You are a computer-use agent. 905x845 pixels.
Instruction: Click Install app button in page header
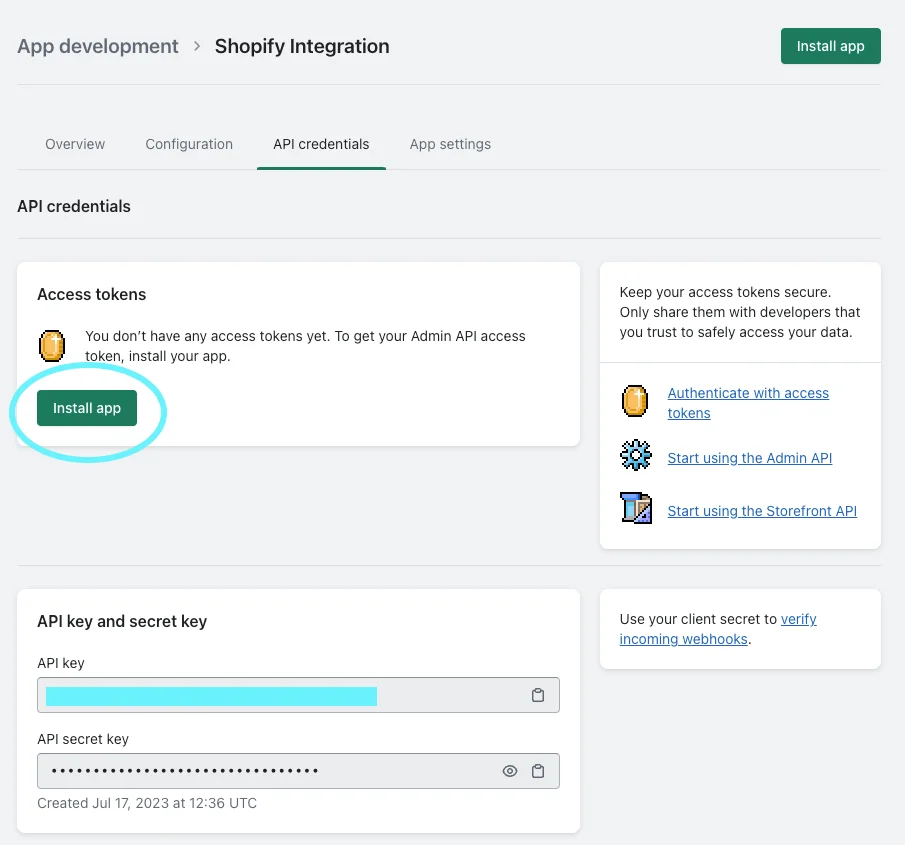(x=831, y=46)
